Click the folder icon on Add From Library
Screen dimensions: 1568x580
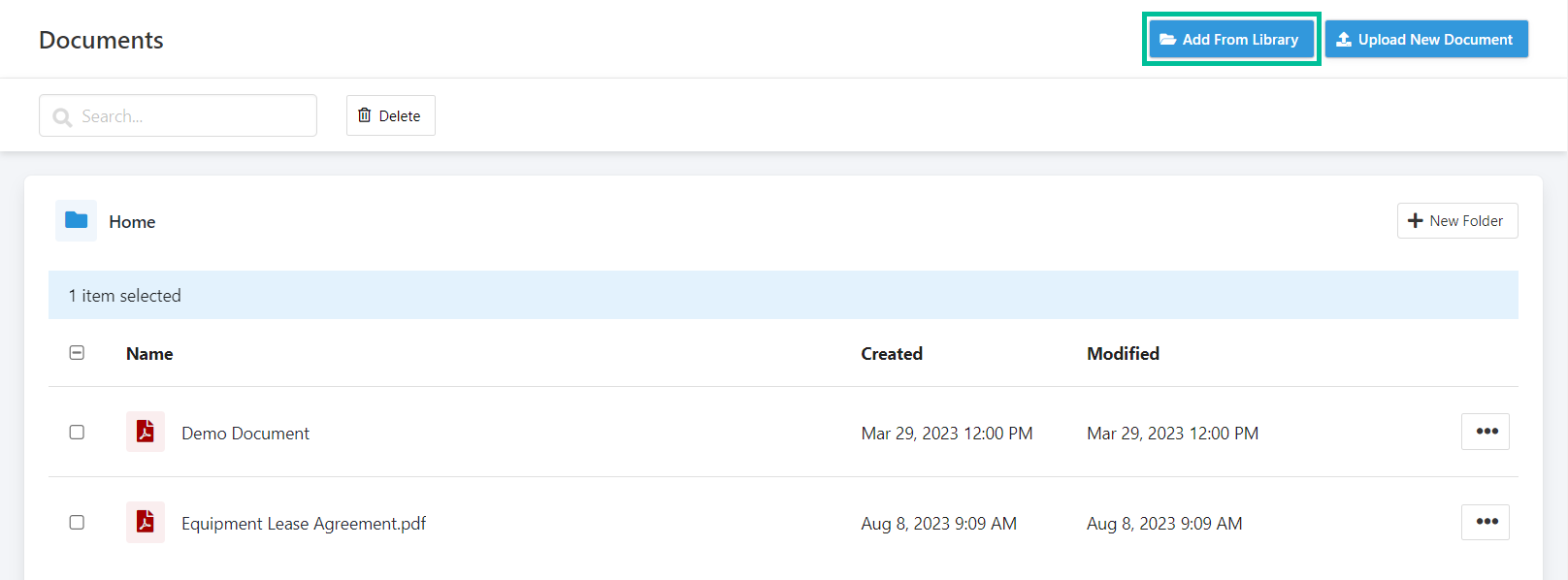1169,39
